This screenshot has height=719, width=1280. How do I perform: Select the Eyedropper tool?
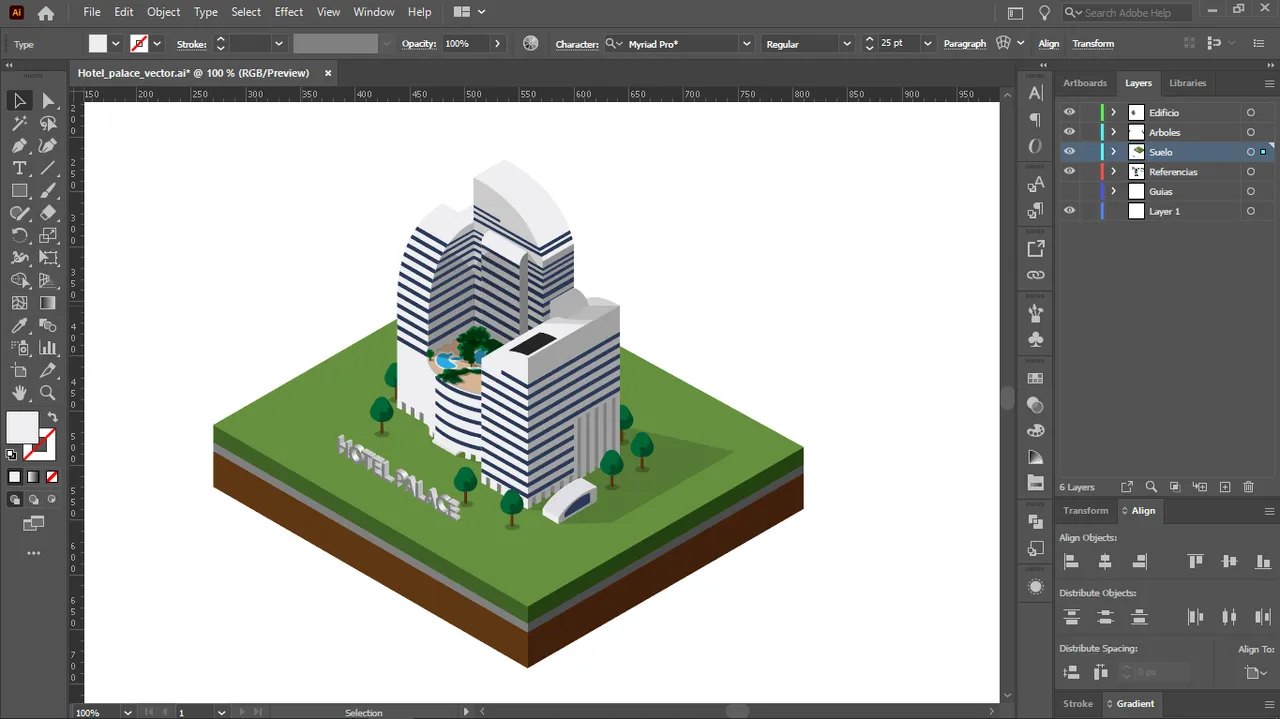[x=19, y=326]
